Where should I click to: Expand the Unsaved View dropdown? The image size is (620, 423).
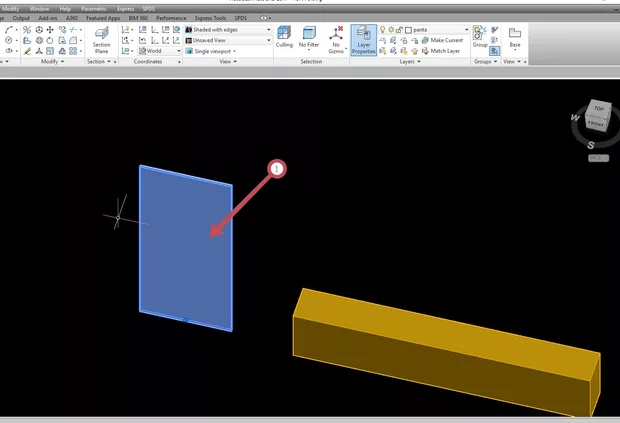coord(229,40)
